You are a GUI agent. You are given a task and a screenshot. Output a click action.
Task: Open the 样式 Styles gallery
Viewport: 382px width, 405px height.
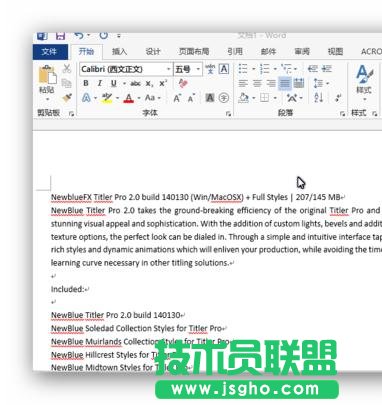tap(364, 83)
